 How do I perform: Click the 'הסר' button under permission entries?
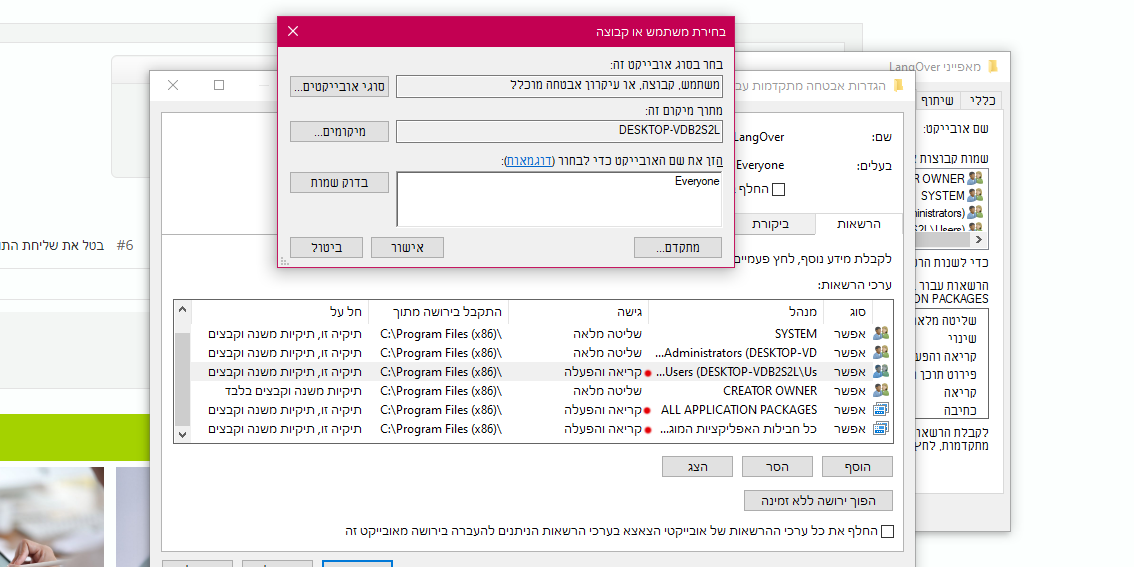point(777,466)
